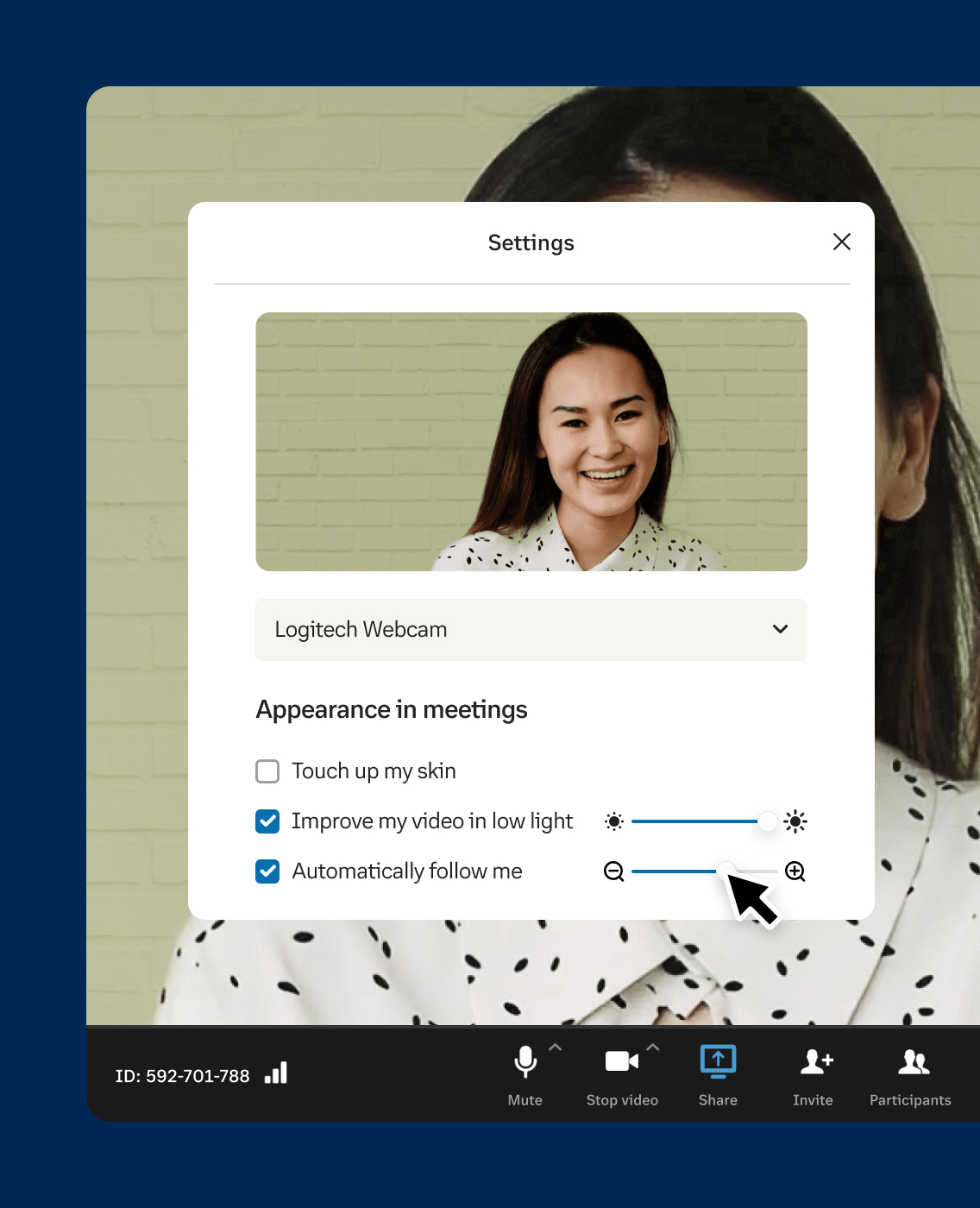Click the zoom-in magnifier icon
Image resolution: width=980 pixels, height=1208 pixels.
[x=795, y=871]
